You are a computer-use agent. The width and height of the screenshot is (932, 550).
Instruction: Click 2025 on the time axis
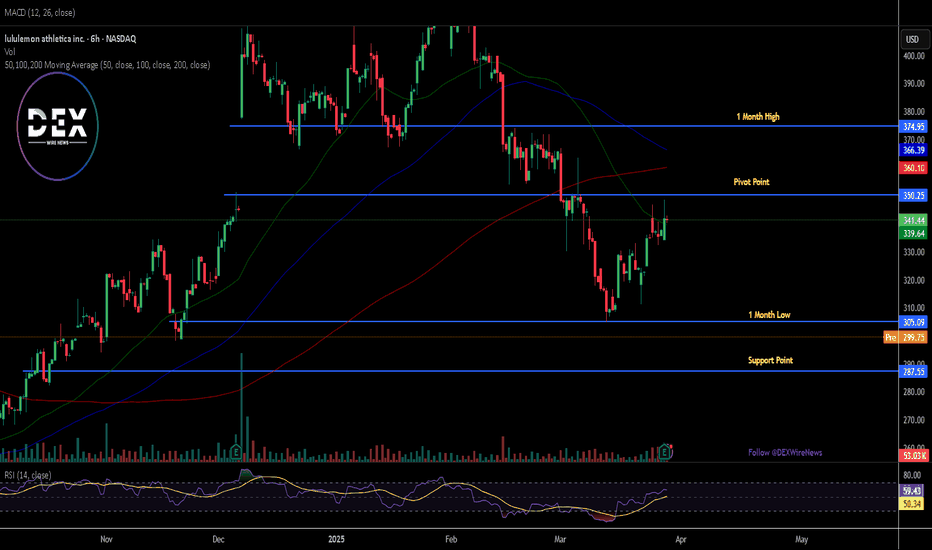point(336,539)
